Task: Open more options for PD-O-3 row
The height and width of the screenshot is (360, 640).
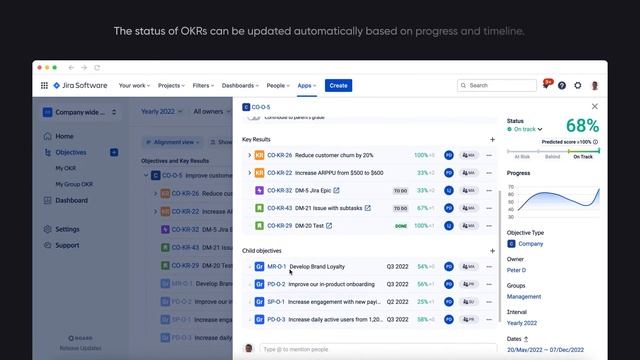Action: (x=489, y=320)
